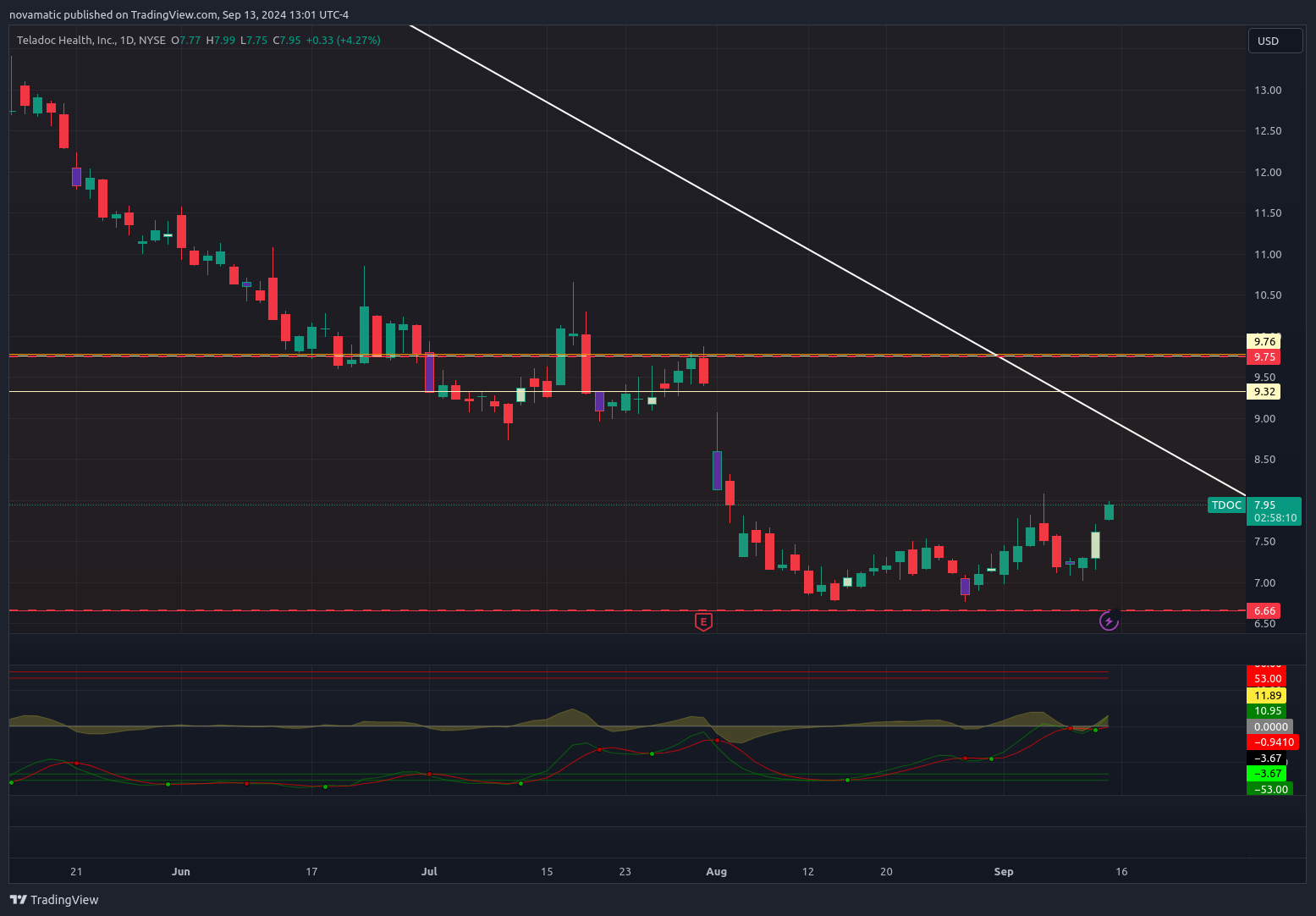This screenshot has height=916, width=1316.
Task: Click the 7.95 current price label
Action: tap(1264, 505)
